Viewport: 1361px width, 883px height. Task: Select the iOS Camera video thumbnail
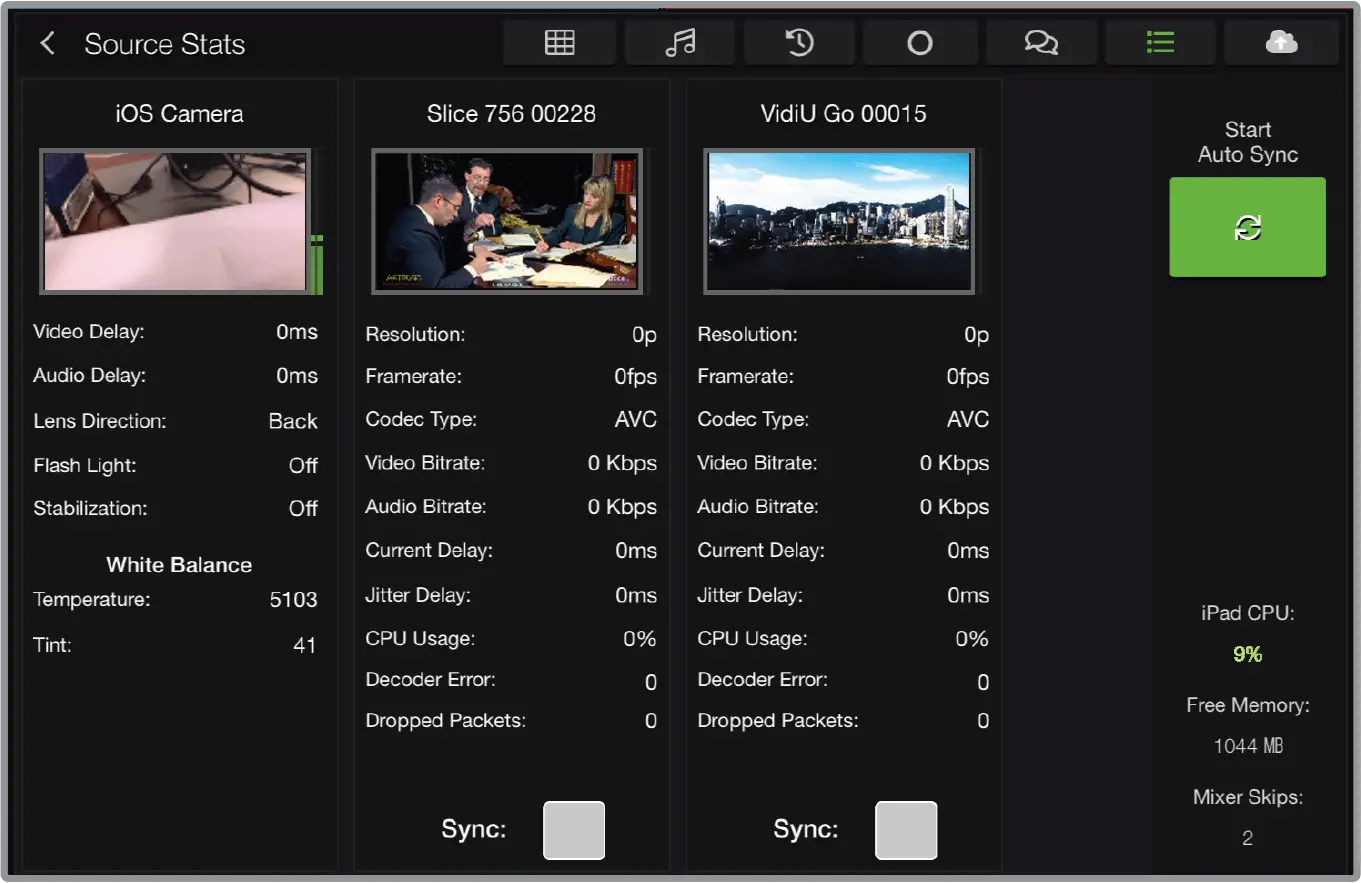pyautogui.click(x=175, y=220)
